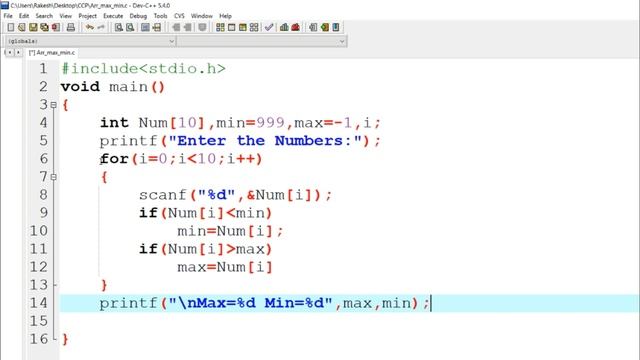
Task: Click the 'void main()' code line
Action: 113,87
